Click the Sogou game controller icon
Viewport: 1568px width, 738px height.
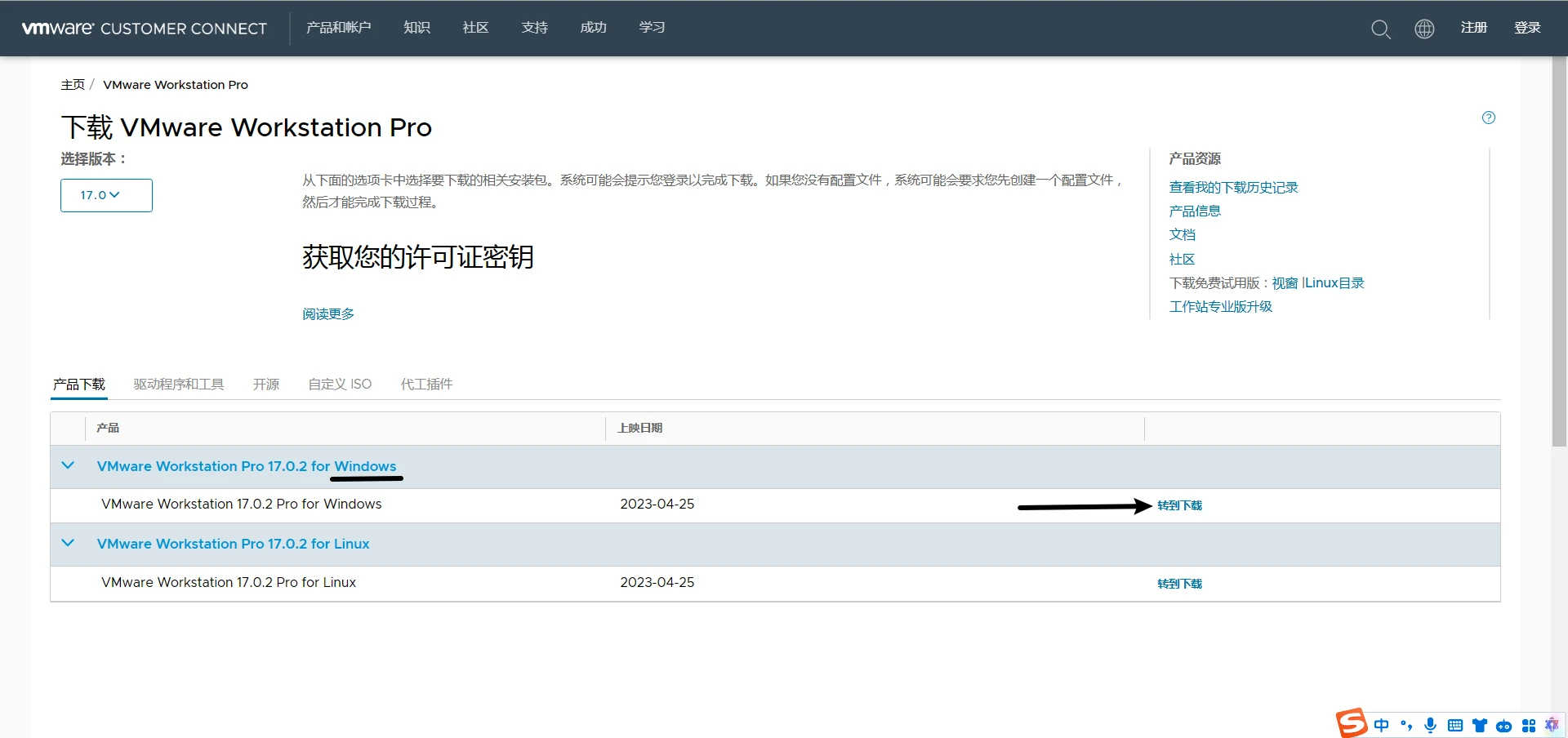click(1504, 726)
